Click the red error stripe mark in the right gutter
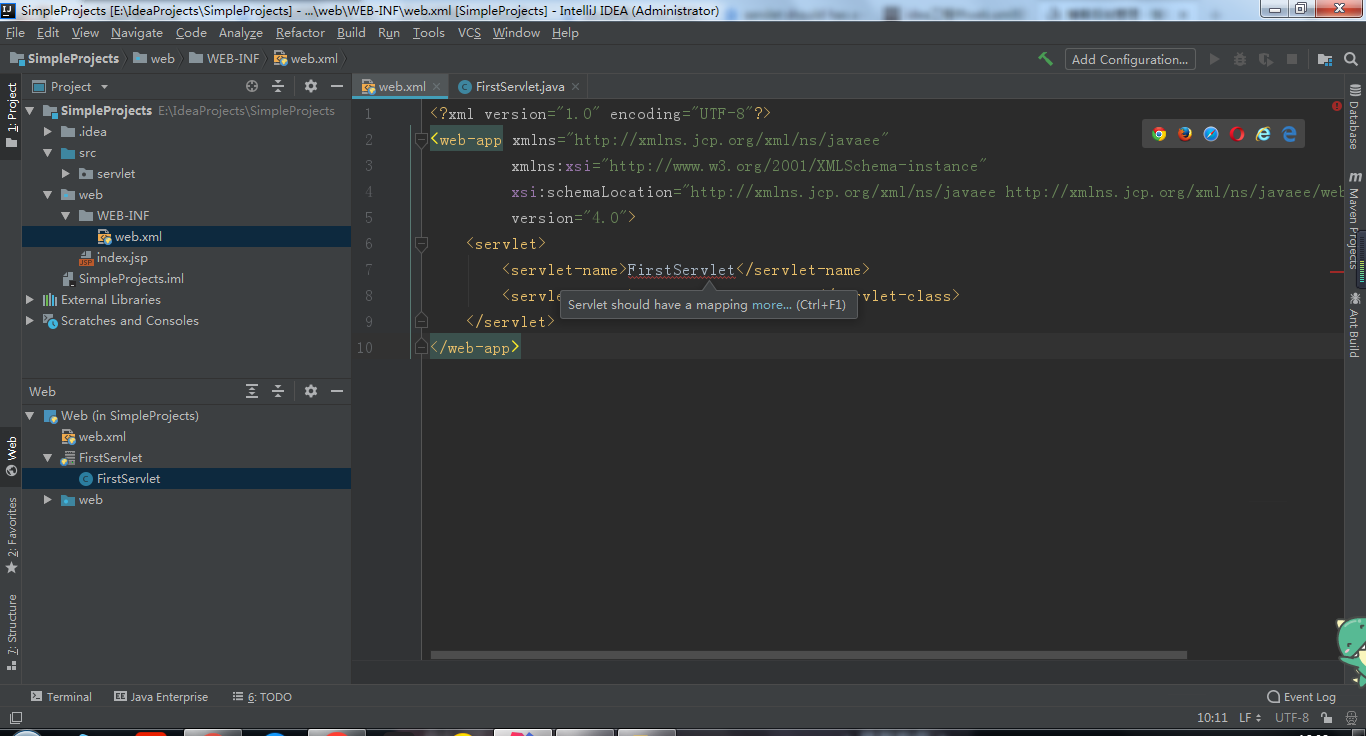Viewport: 1366px width, 736px height. pyautogui.click(x=1336, y=271)
